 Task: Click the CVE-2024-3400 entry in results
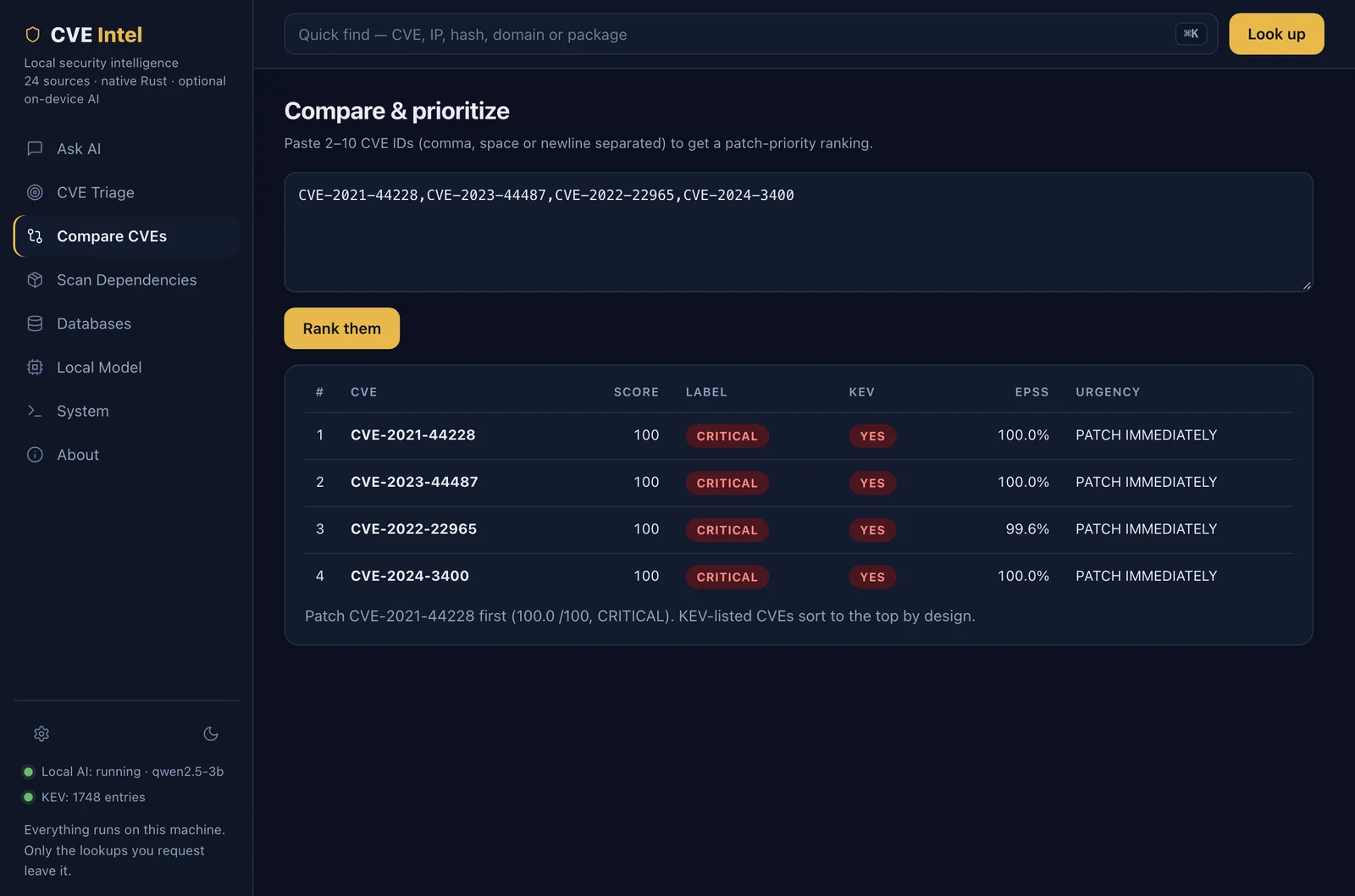pos(410,576)
